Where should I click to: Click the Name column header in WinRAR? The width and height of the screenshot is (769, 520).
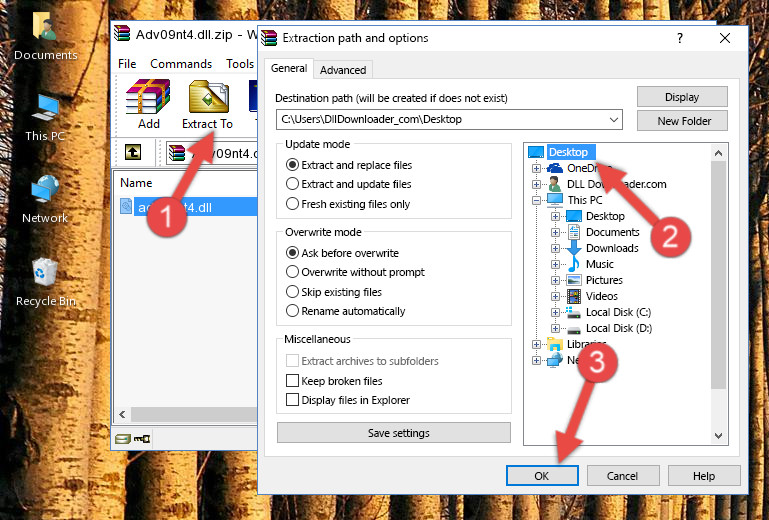(136, 183)
